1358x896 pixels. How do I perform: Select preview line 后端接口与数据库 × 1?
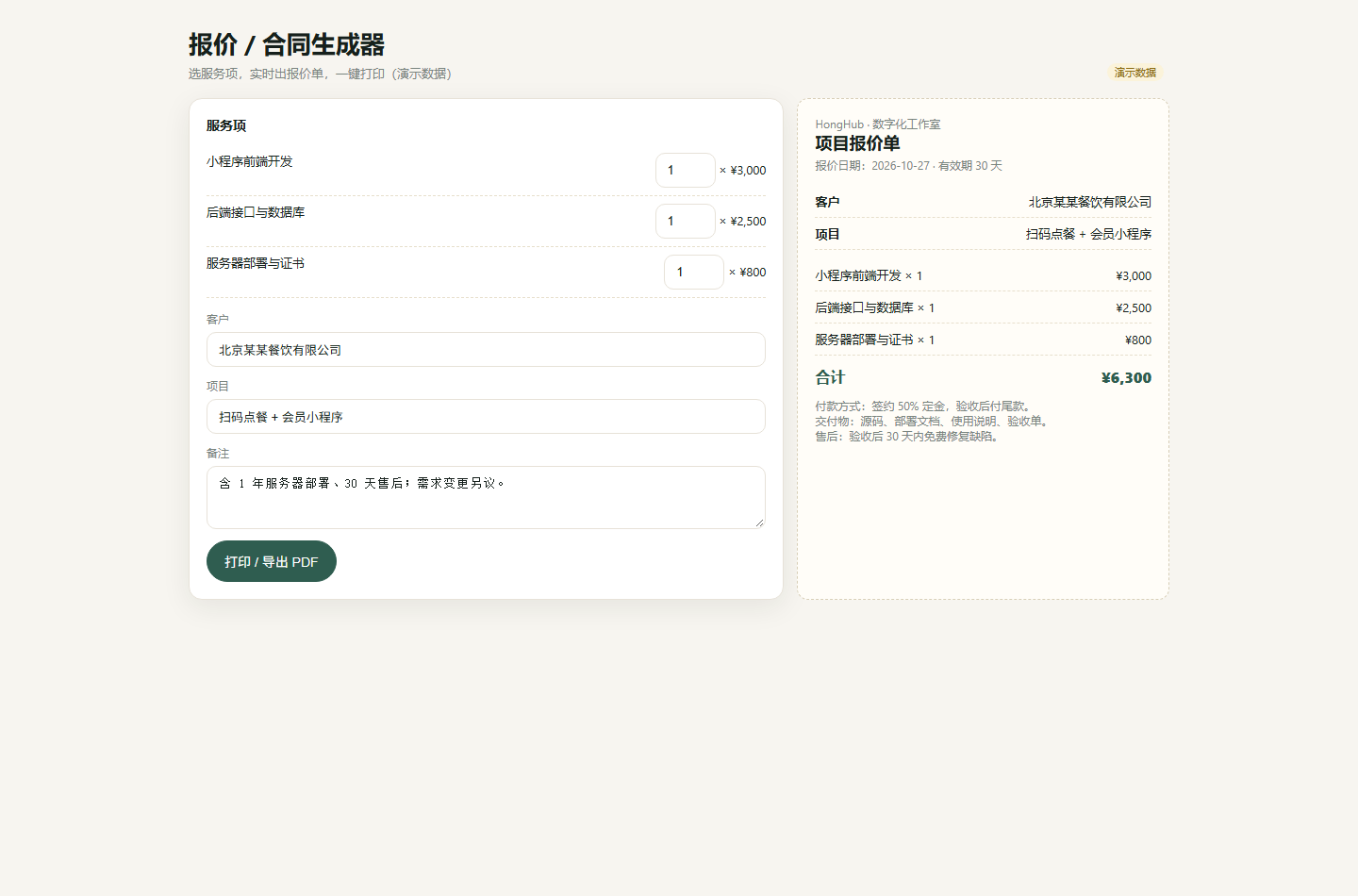875,307
